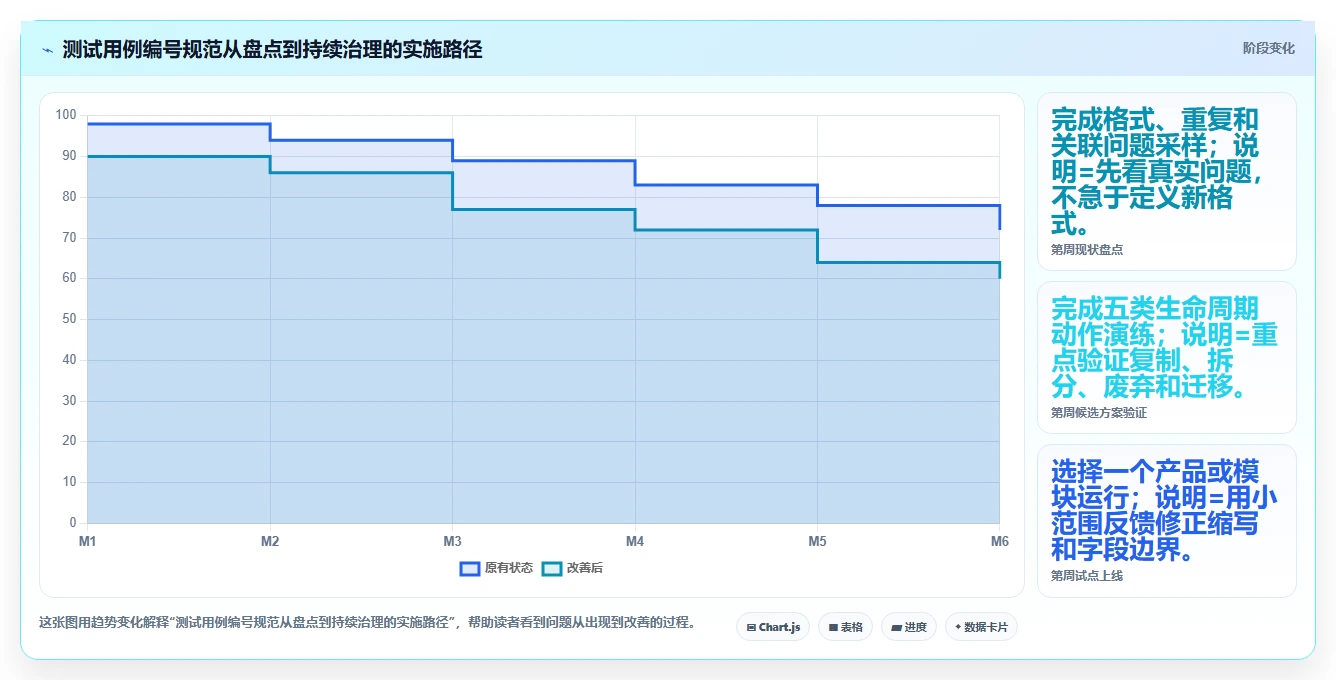Click the M4 axis label
The width and height of the screenshot is (1336, 680).
(x=635, y=541)
